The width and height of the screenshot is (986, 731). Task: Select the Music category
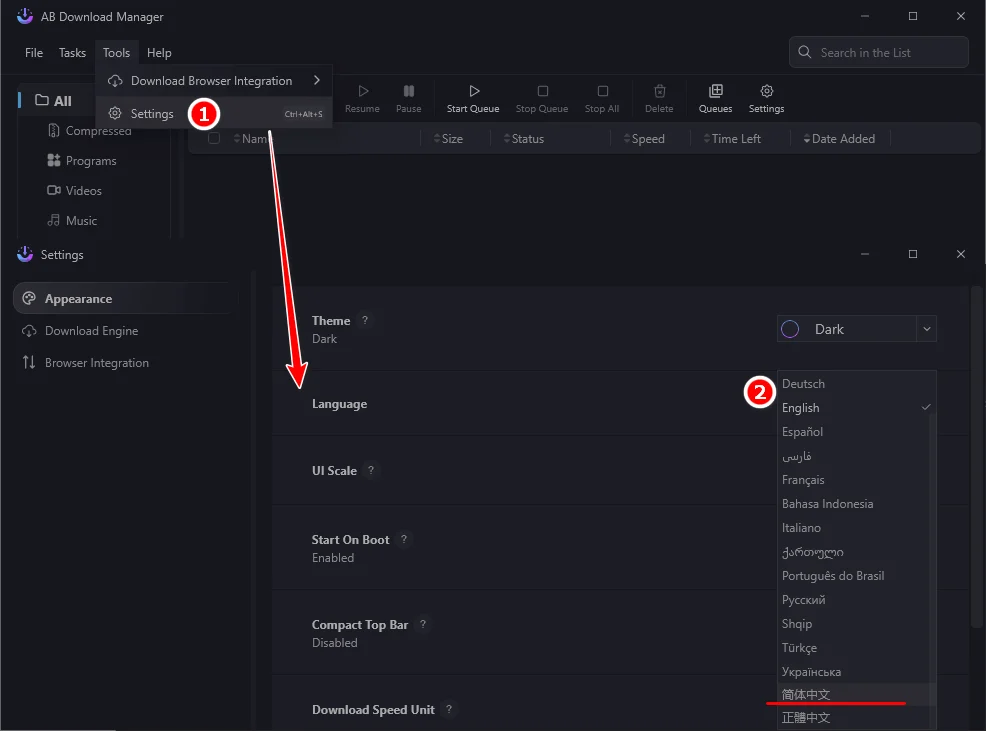72,221
